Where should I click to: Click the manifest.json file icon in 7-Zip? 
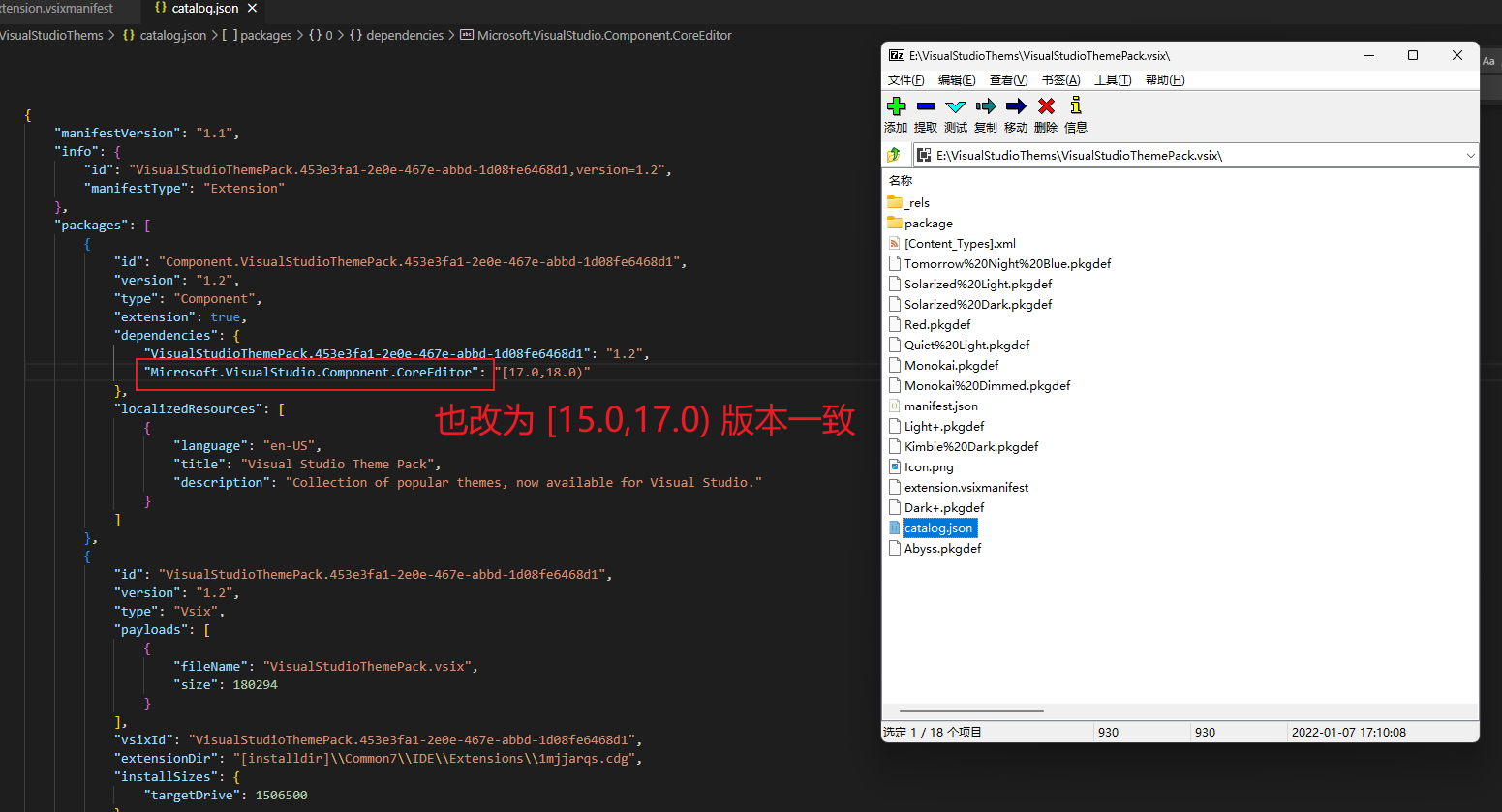pyautogui.click(x=895, y=406)
